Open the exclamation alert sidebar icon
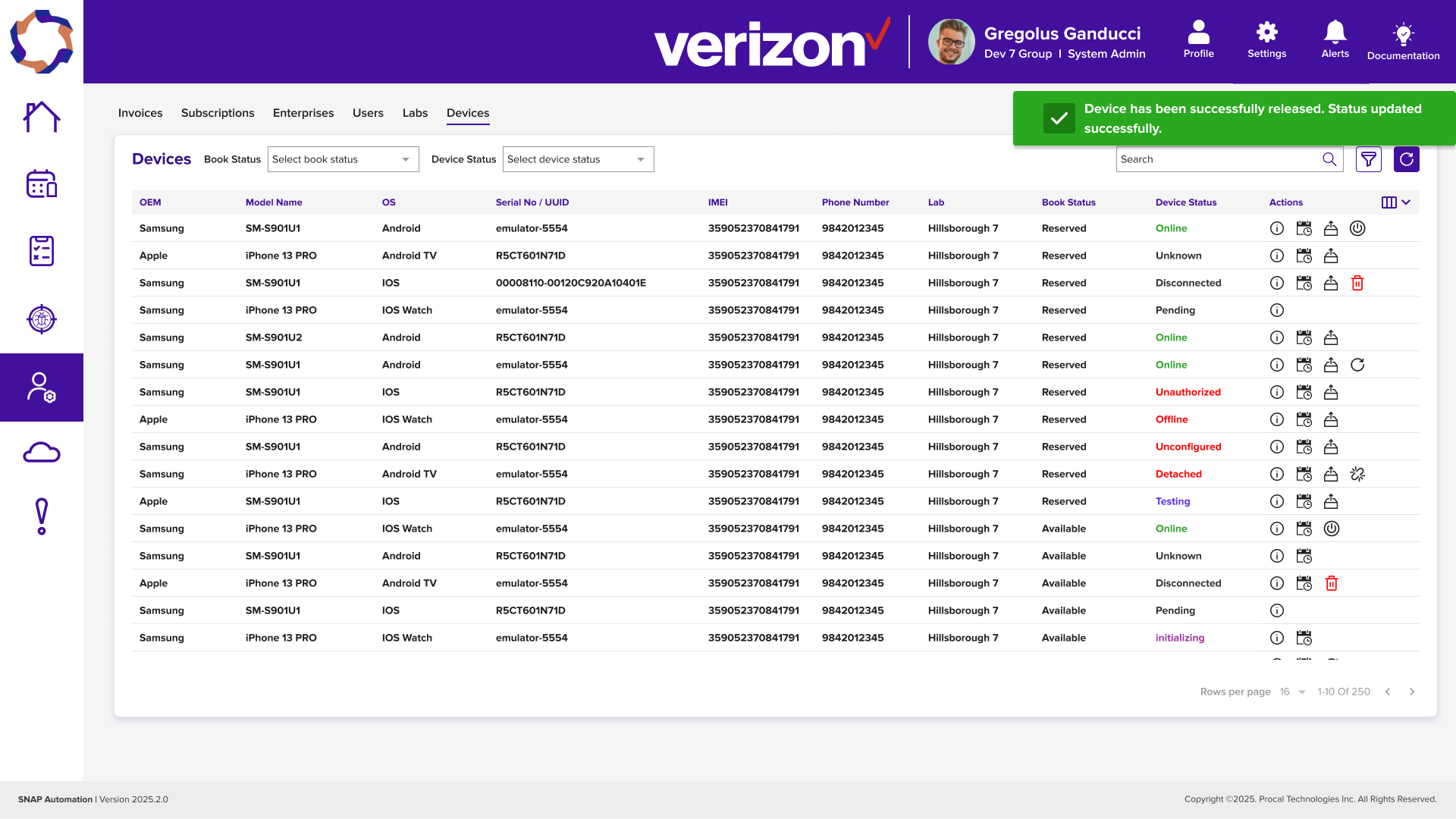This screenshot has height=819, width=1456. pos(42,516)
